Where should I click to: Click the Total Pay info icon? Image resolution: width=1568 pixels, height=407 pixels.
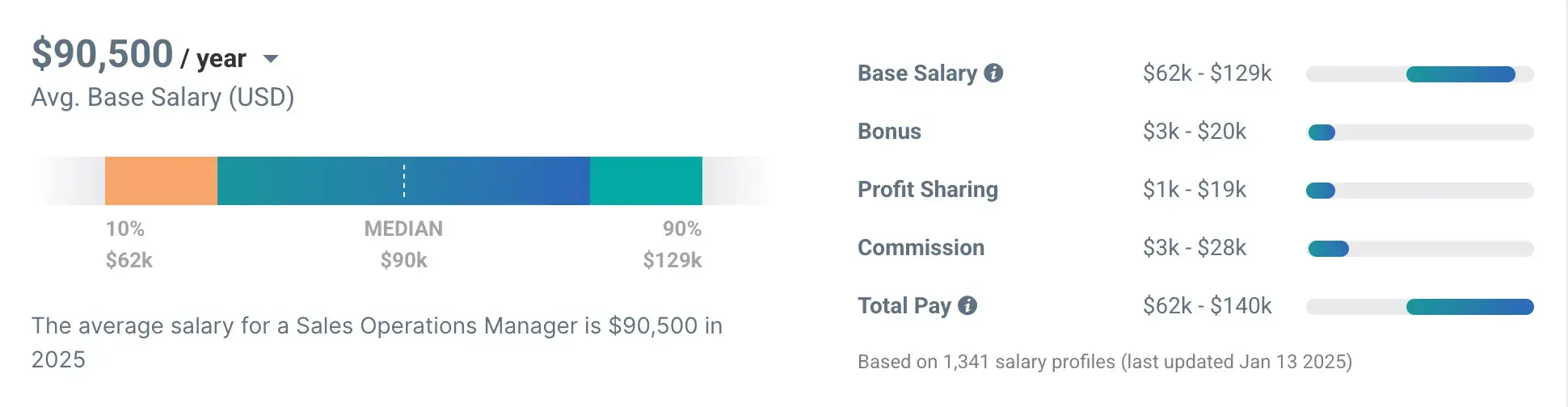(x=967, y=306)
